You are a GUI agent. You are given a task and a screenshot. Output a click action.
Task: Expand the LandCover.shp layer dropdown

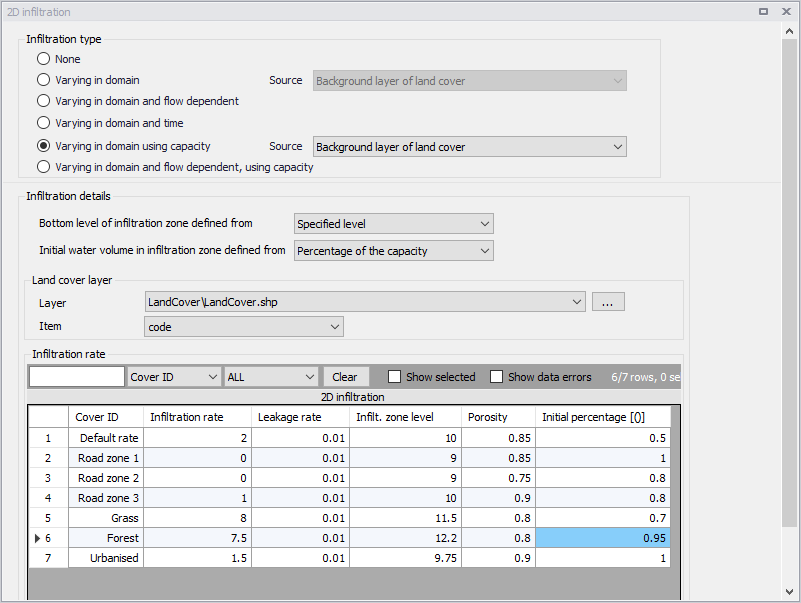(365, 302)
